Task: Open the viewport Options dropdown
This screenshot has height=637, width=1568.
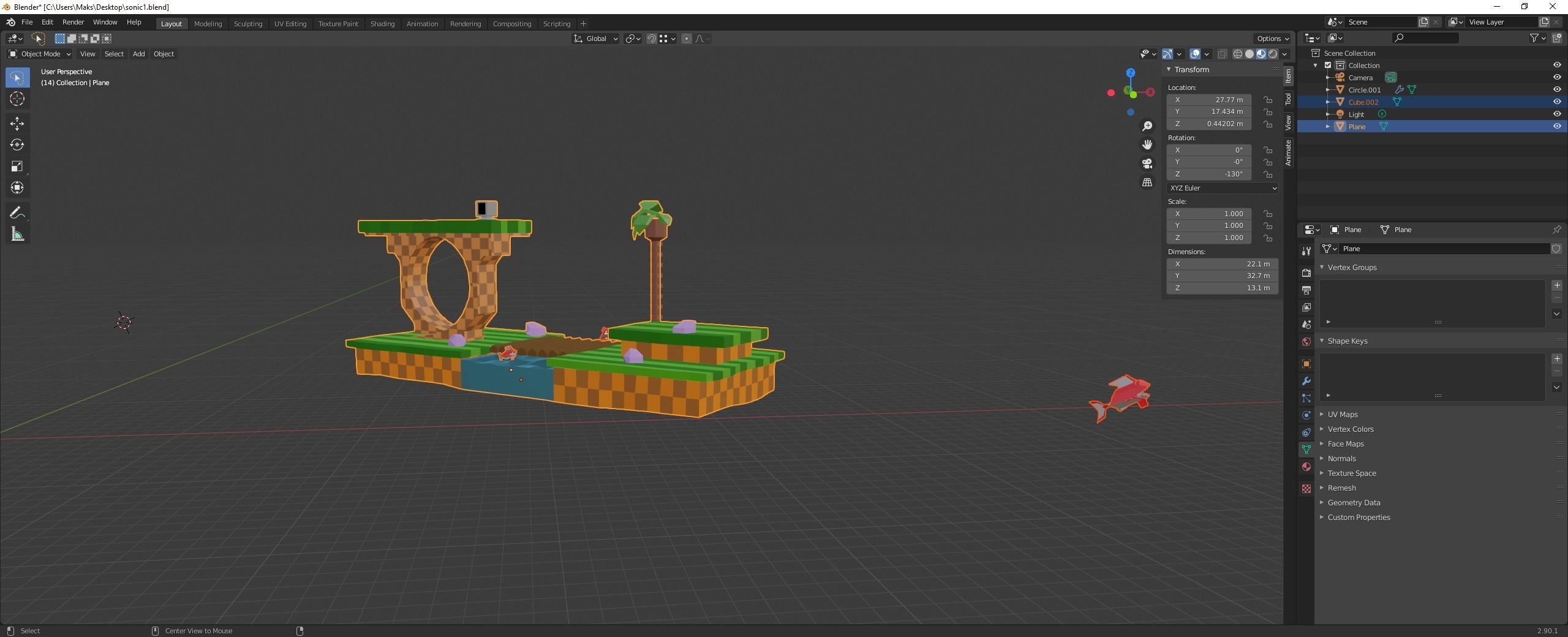Action: (1272, 39)
